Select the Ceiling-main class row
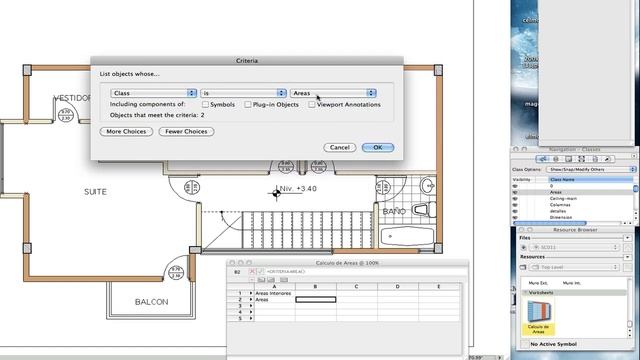Screen dimensions: 640x360 coord(572,199)
